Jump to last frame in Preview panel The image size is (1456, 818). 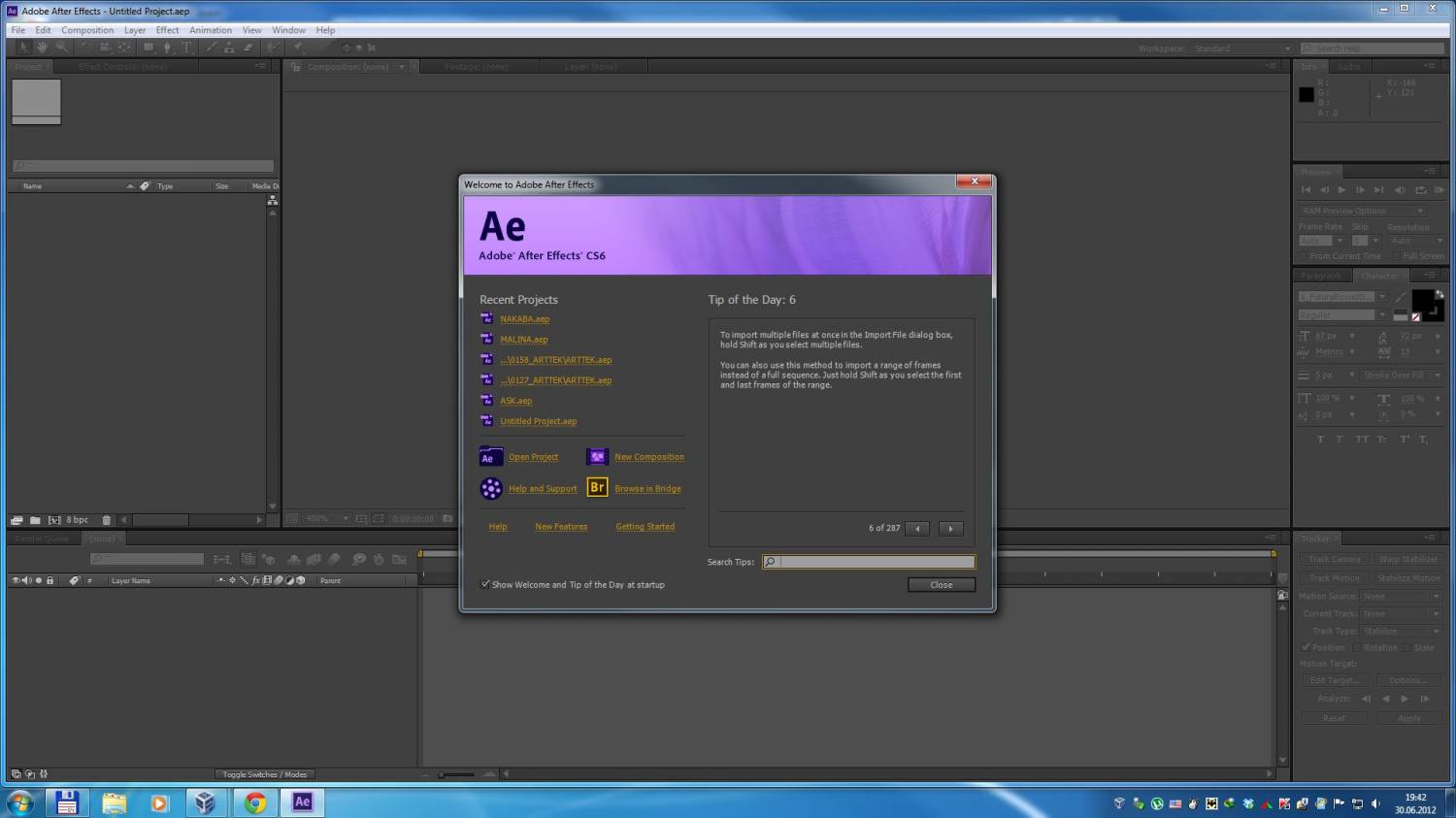pos(1379,189)
